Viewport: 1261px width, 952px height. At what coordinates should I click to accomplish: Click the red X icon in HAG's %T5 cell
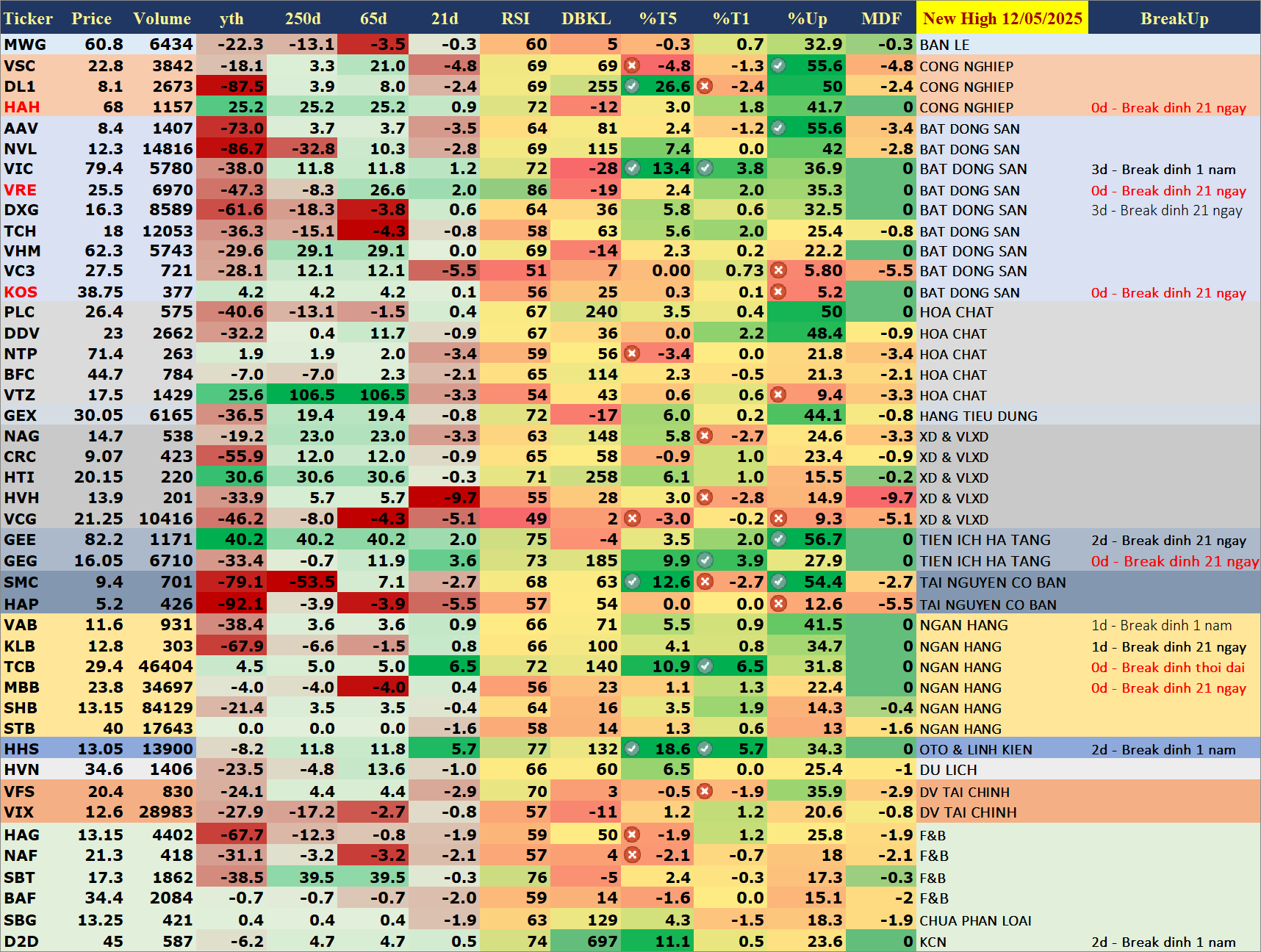(x=631, y=834)
